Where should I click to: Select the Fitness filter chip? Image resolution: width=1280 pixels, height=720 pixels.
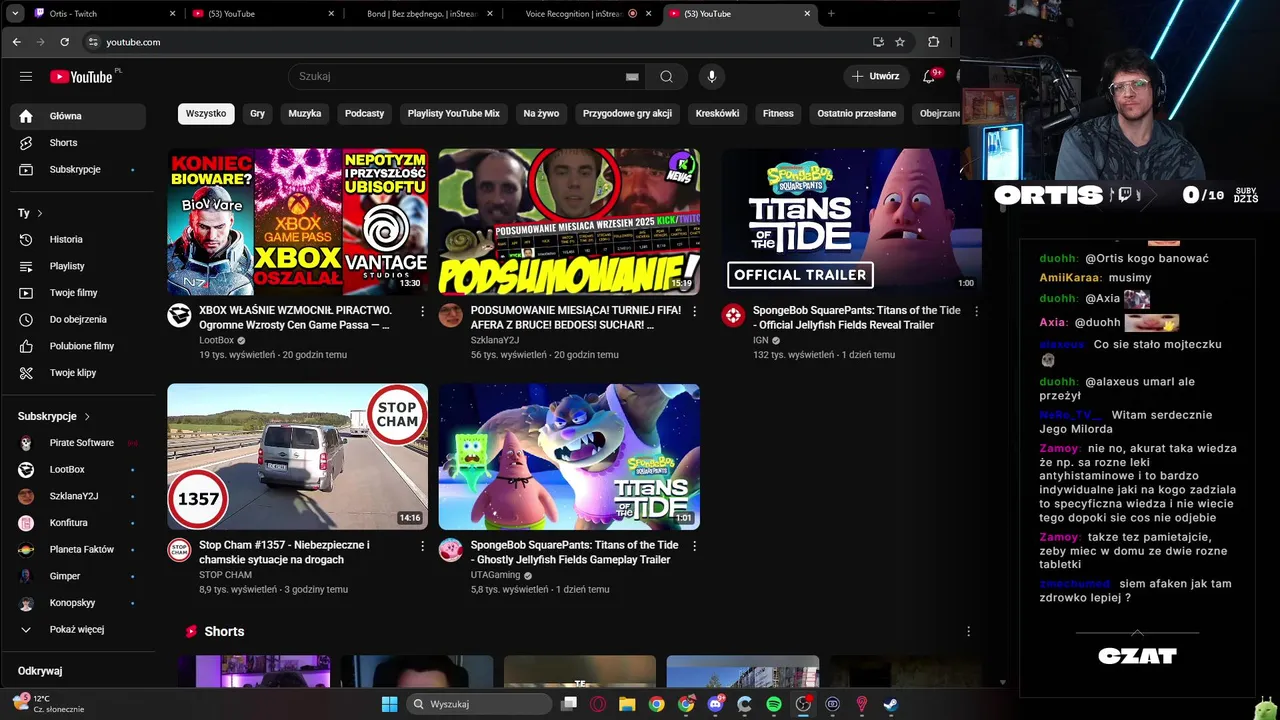click(778, 113)
